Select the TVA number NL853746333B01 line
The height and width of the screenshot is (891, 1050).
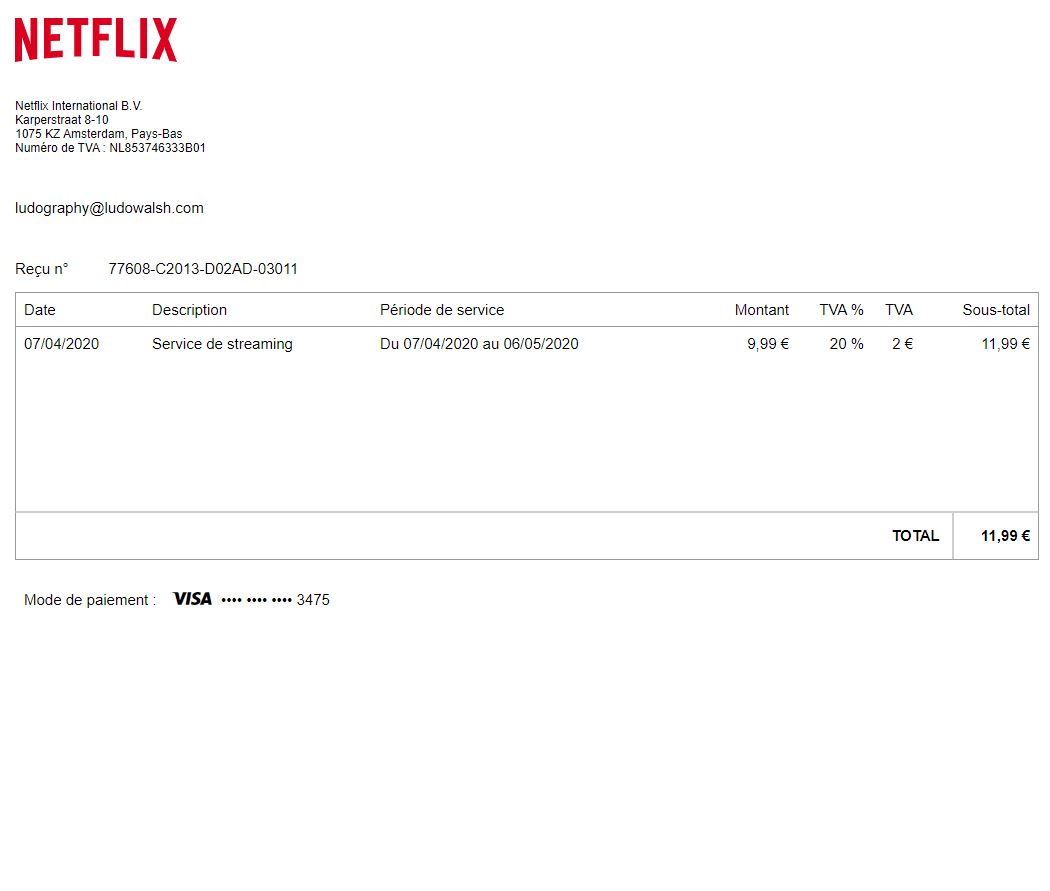[x=110, y=148]
